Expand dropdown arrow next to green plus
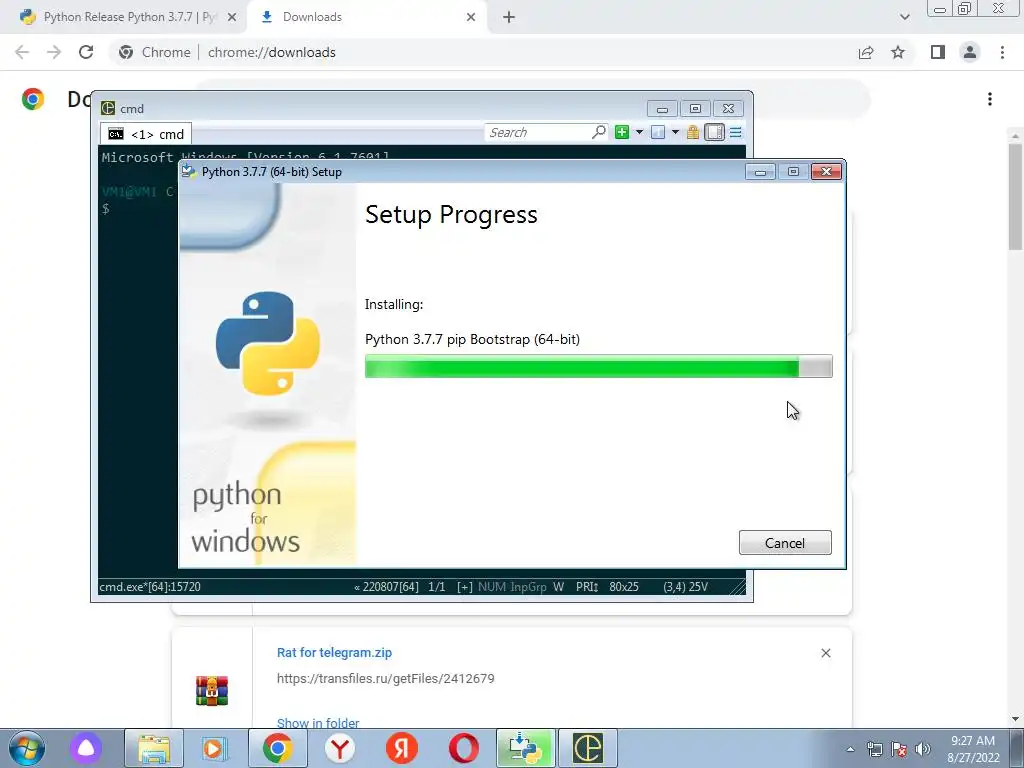The height and width of the screenshot is (768, 1024). pos(639,133)
